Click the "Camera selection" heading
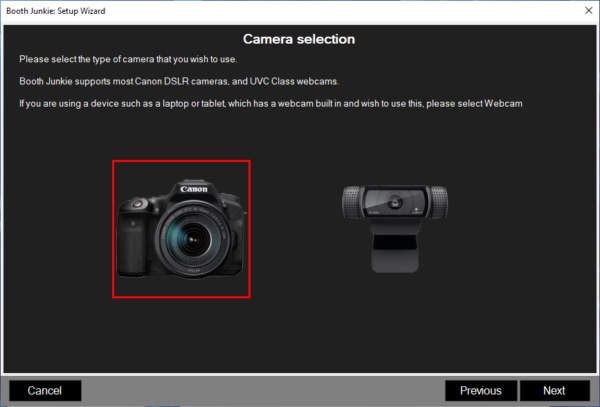 pos(300,39)
